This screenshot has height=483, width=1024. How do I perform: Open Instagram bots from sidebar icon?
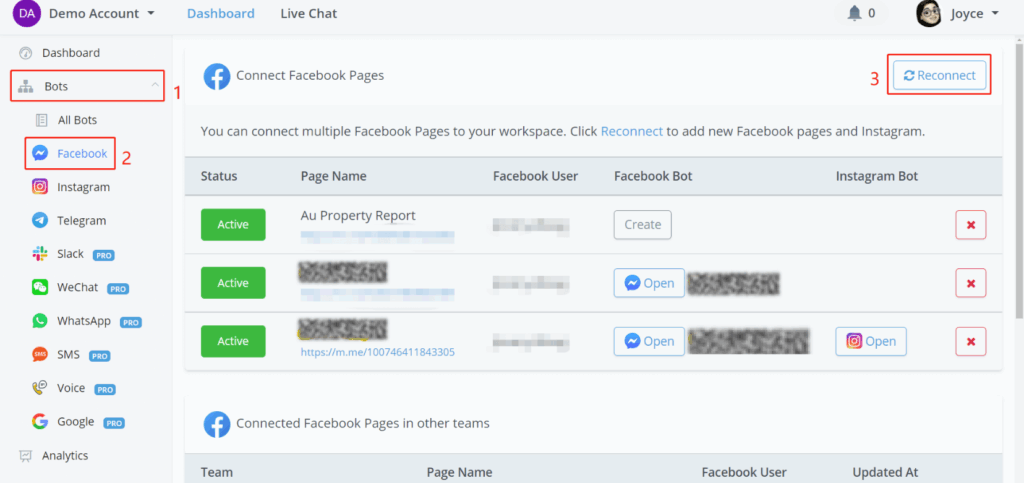point(40,187)
